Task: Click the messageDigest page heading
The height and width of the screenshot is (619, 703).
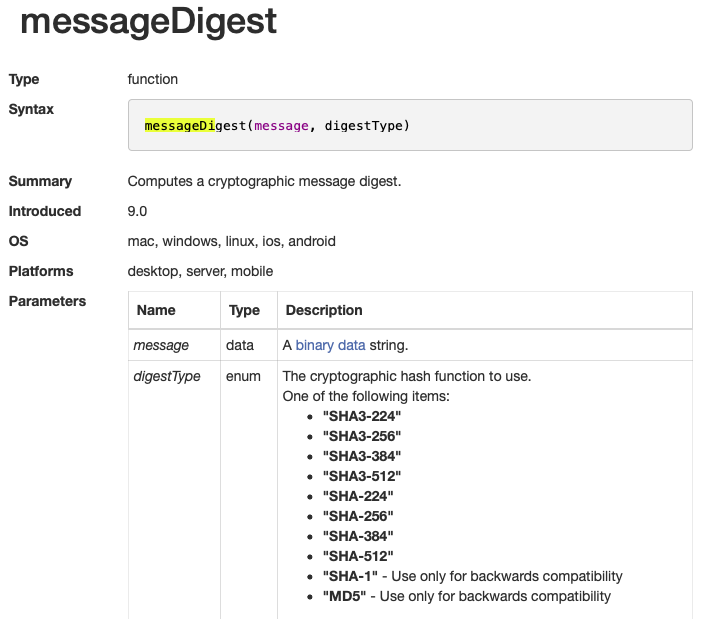Action: 148,22
